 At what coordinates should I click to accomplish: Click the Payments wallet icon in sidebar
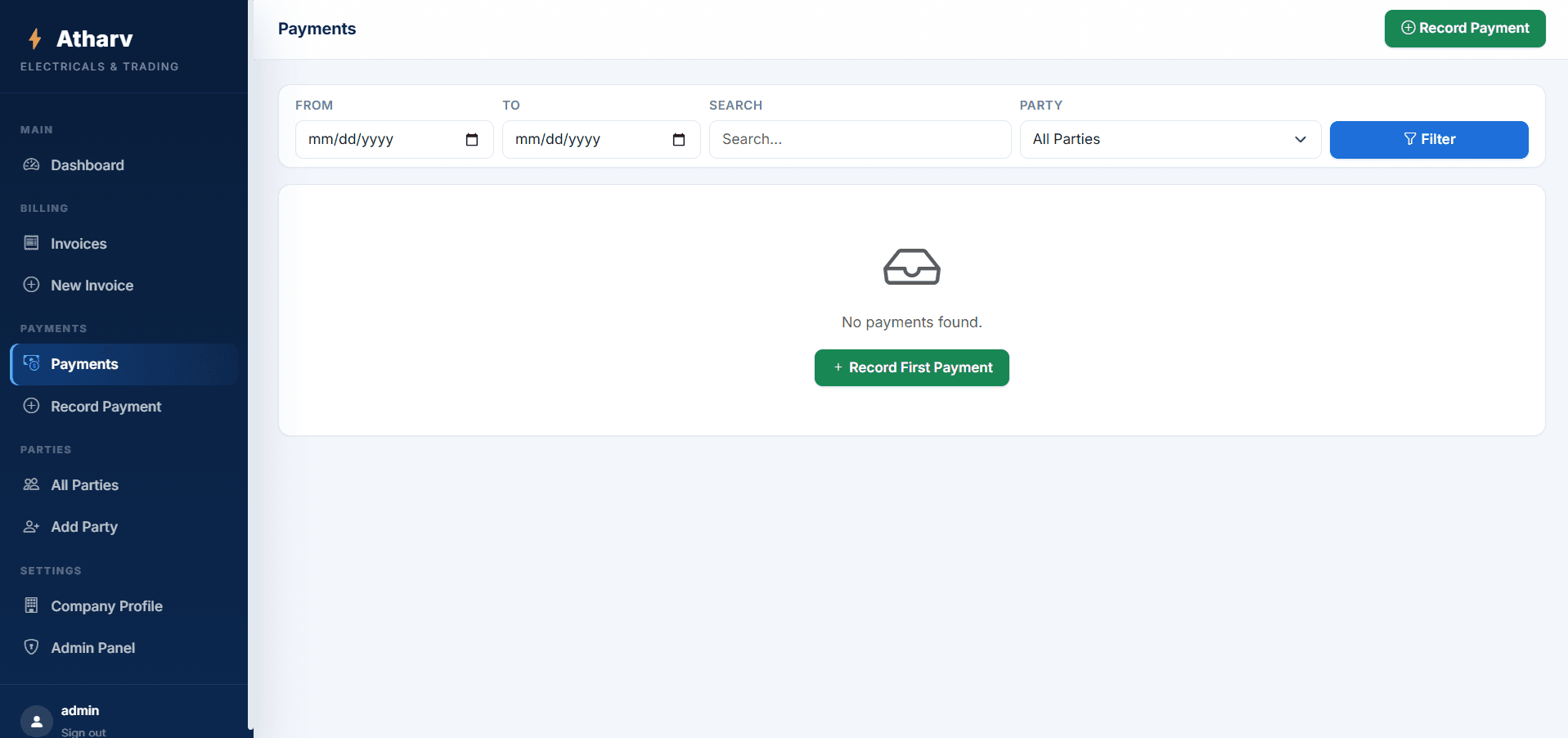31,363
